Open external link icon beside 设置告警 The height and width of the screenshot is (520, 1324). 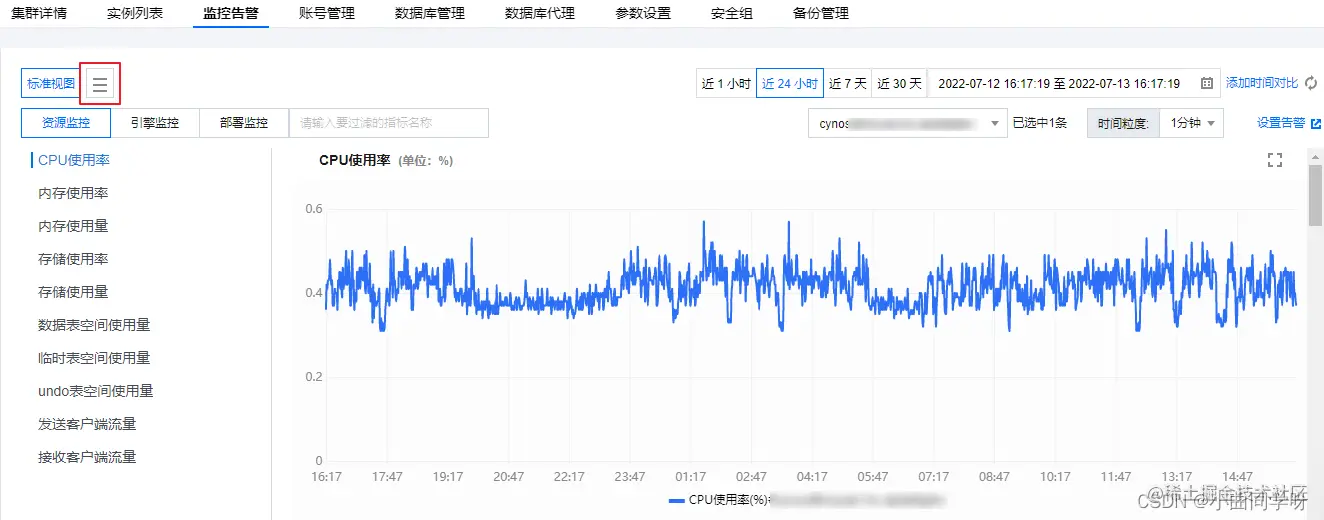[x=1316, y=123]
